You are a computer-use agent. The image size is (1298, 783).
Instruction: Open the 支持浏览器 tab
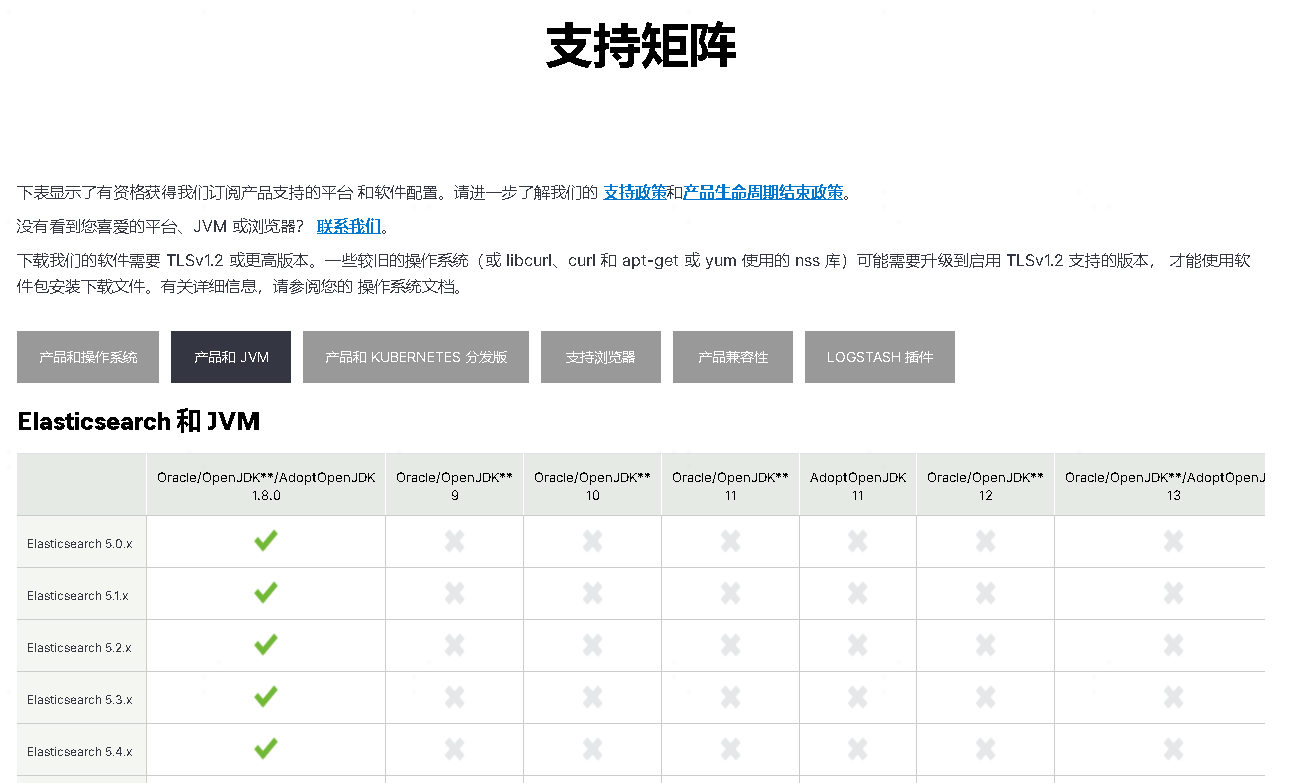pyautogui.click(x=600, y=357)
